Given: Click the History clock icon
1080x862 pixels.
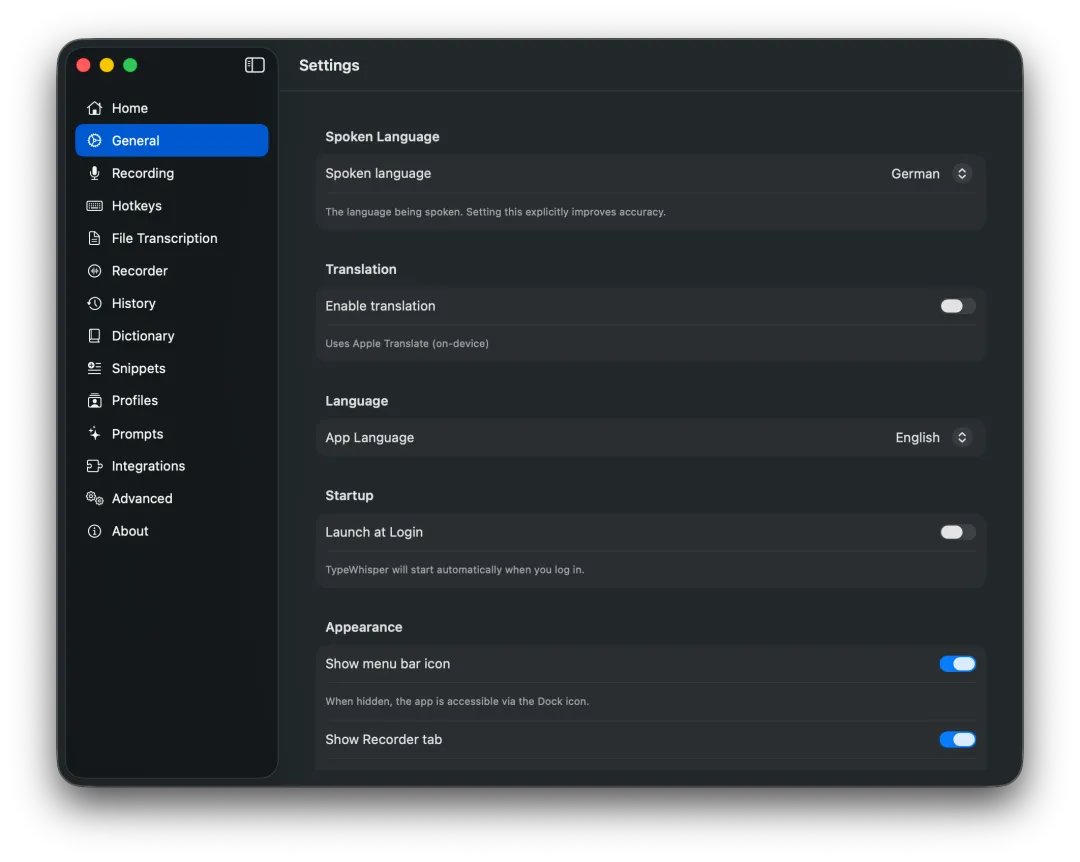Looking at the screenshot, I should (94, 303).
